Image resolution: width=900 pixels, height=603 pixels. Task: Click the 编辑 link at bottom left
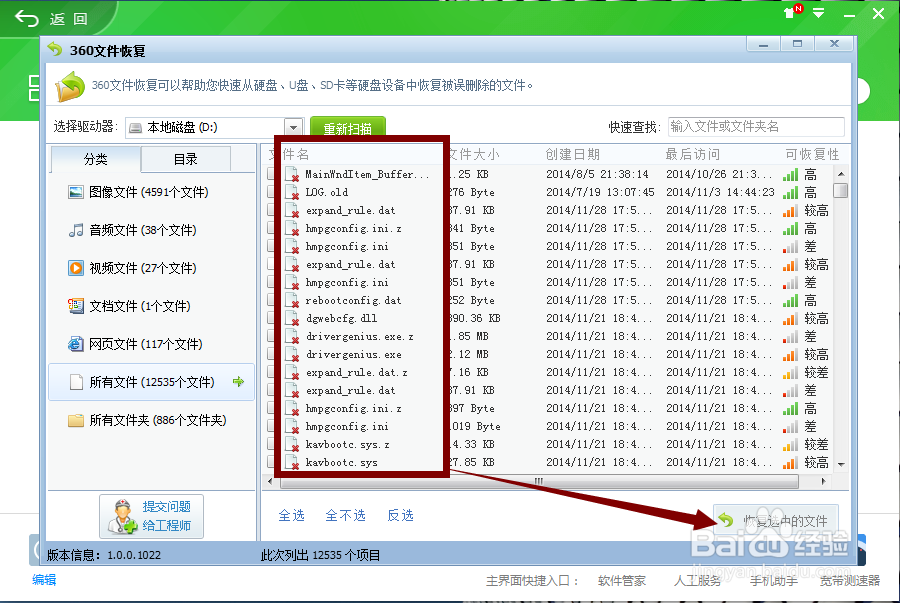(44, 579)
